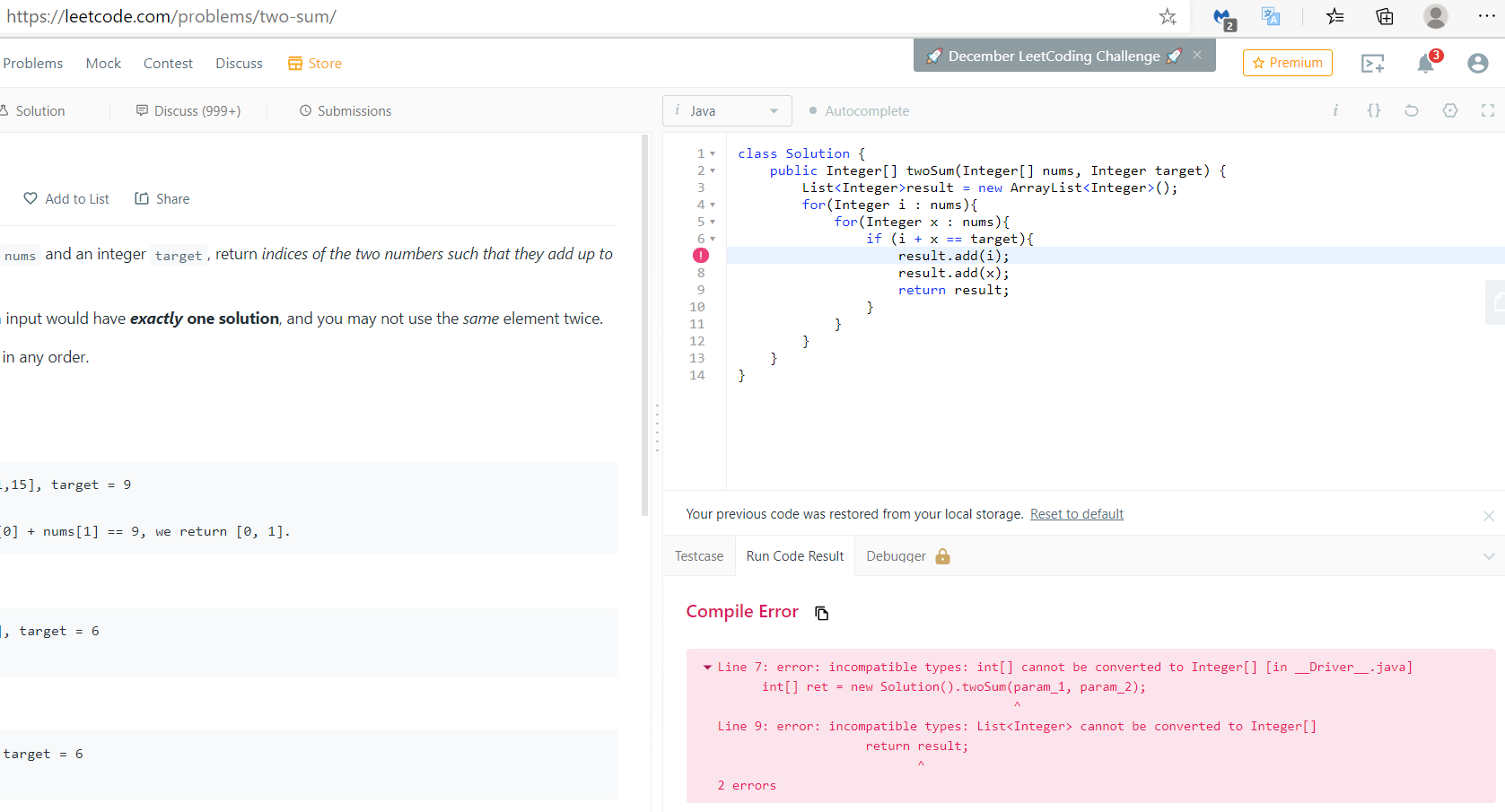Select the Run Code Result tab
The height and width of the screenshot is (812, 1505).
[795, 556]
